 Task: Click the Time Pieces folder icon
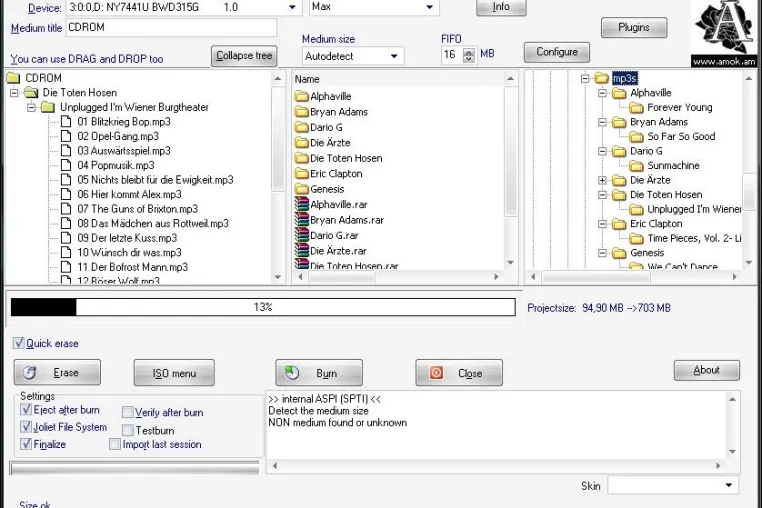[636, 238]
